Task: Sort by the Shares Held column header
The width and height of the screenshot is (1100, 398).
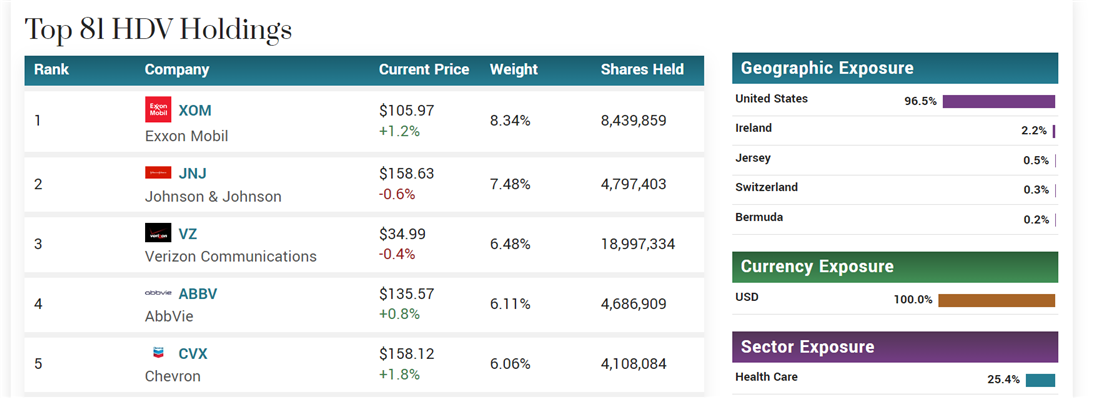Action: (x=642, y=69)
